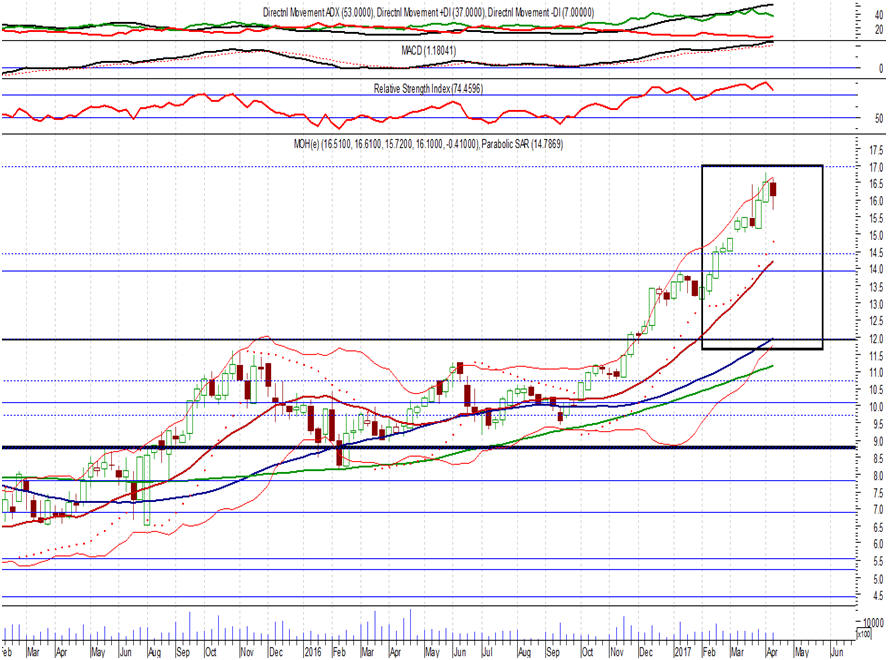Click the 10.5 price axis value
Screen dimensions: 888x660
tap(877, 390)
